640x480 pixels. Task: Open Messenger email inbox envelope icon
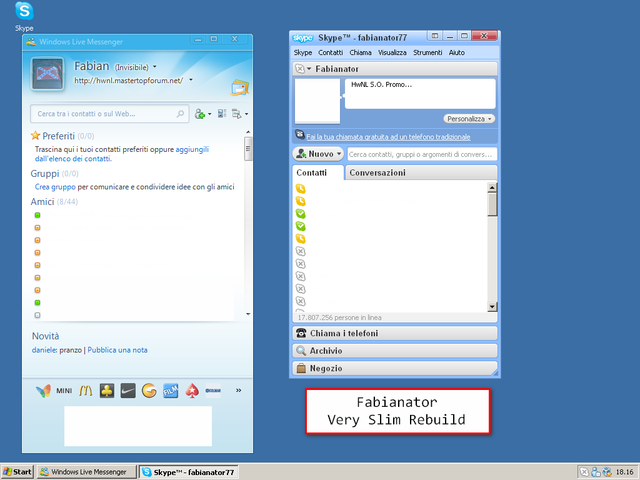click(x=240, y=88)
